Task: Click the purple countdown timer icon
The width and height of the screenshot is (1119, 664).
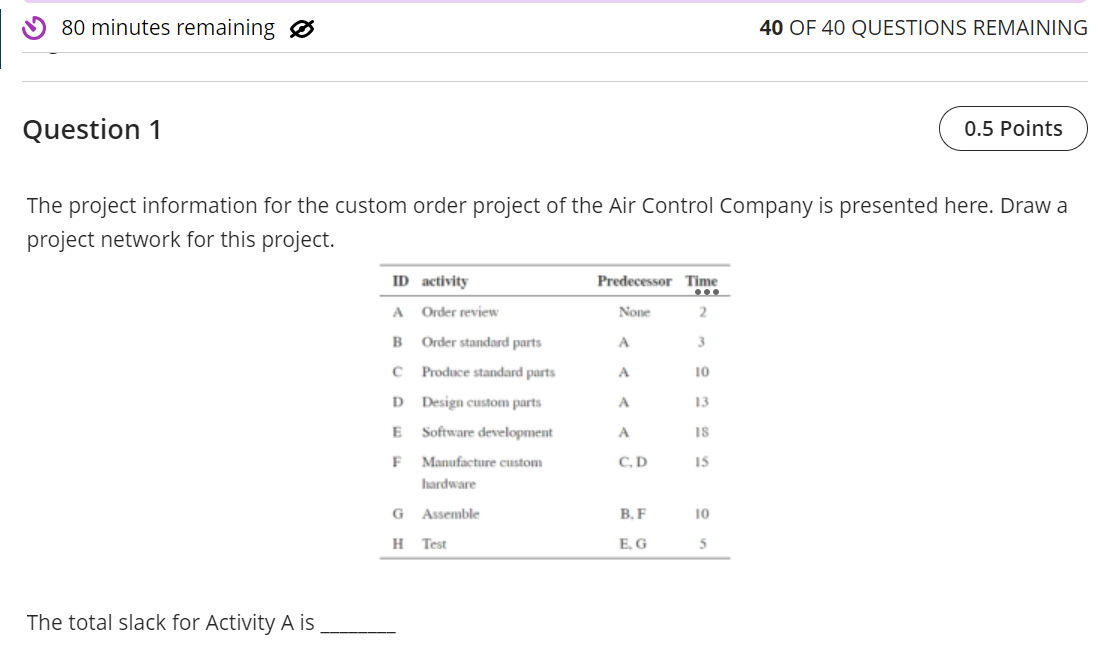Action: (x=31, y=28)
